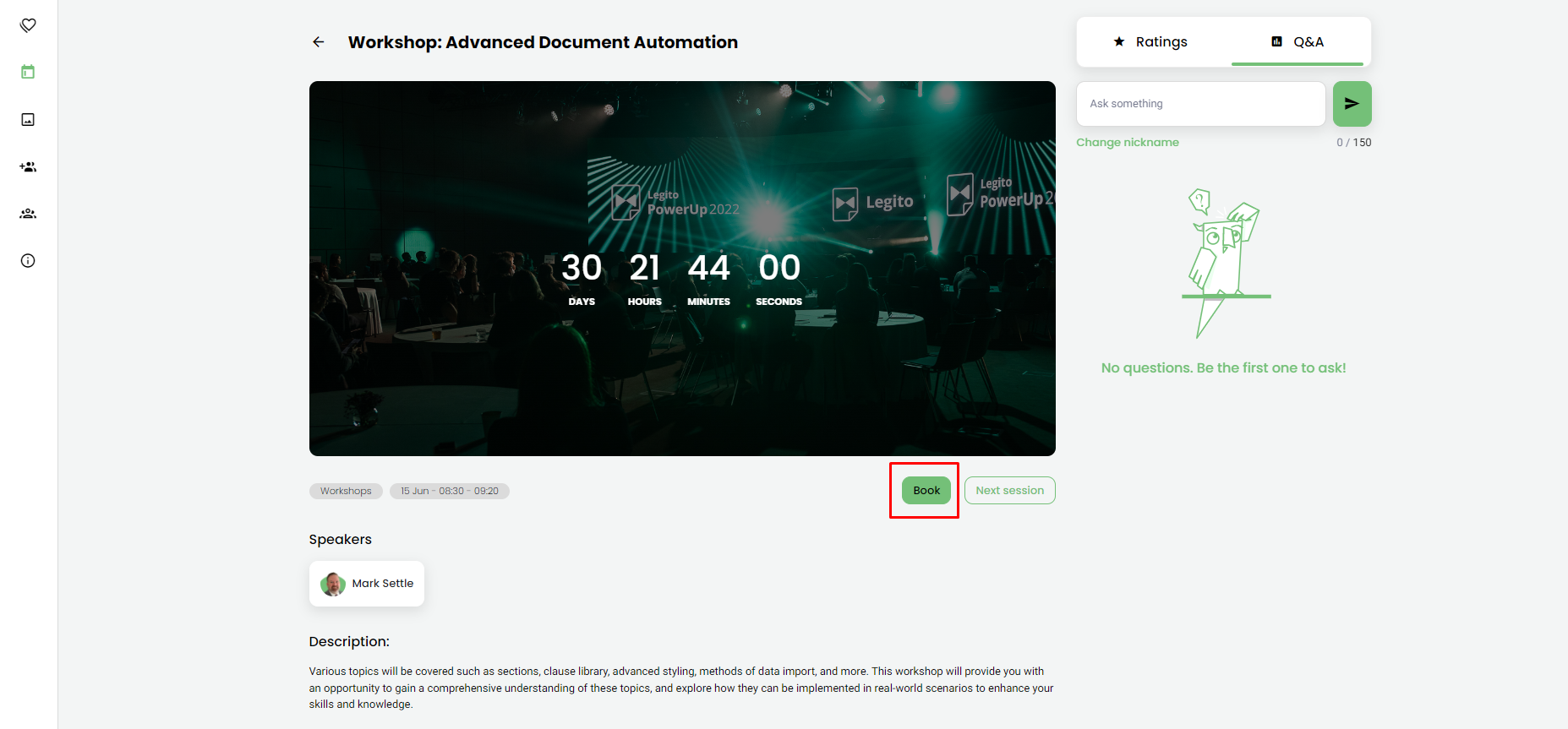
Task: Open speaker Mark Settle's card
Action: (x=367, y=584)
